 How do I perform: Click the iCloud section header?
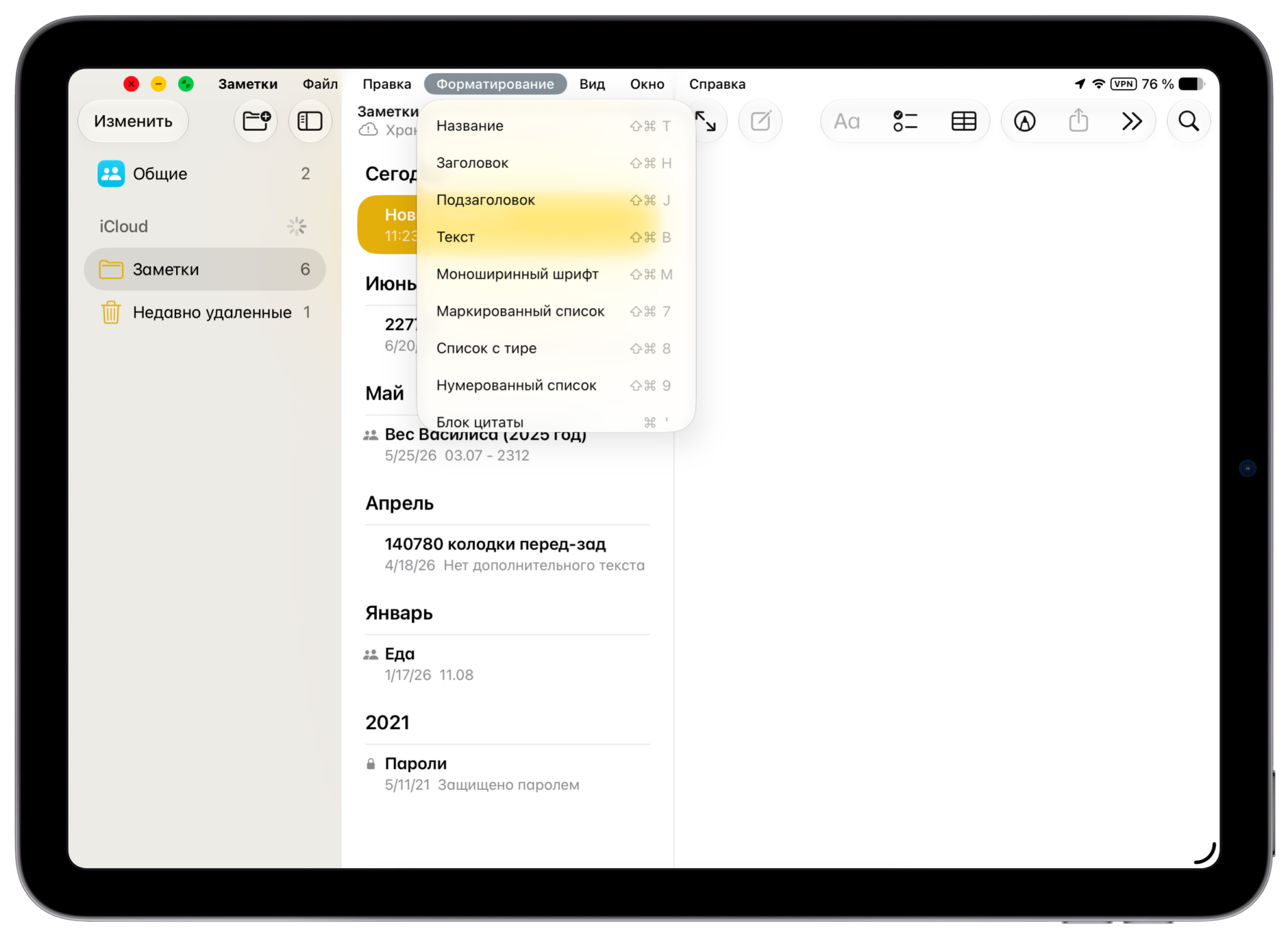point(124,226)
